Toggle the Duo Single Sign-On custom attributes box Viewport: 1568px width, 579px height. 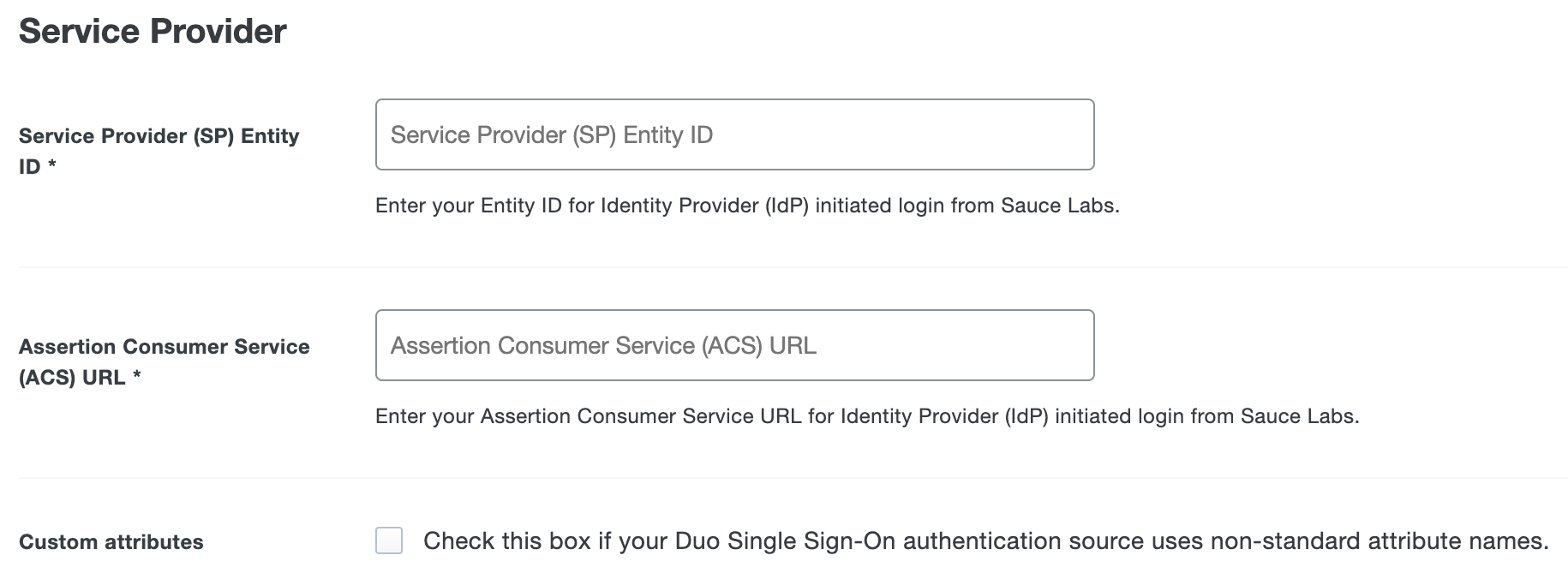click(x=388, y=540)
